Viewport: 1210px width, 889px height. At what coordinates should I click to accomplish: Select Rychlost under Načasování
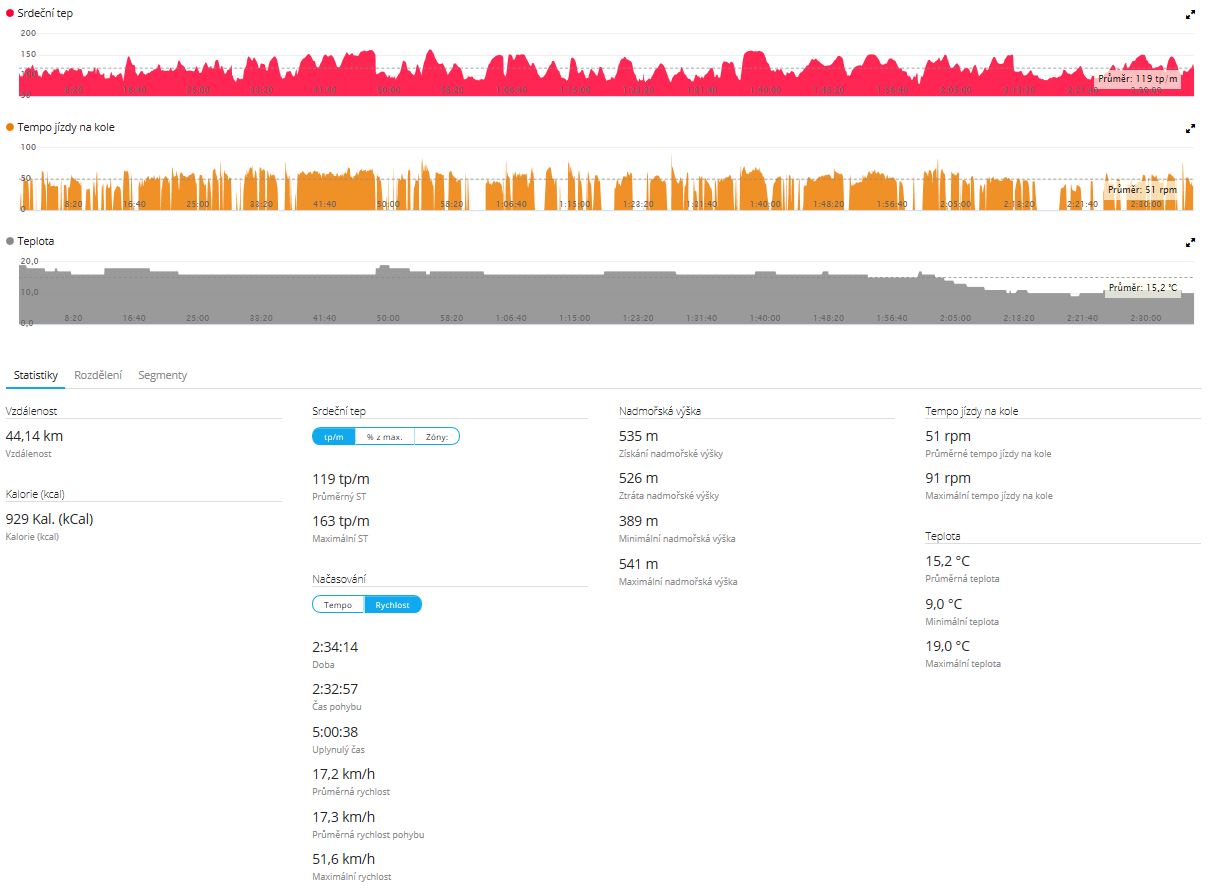[x=393, y=604]
